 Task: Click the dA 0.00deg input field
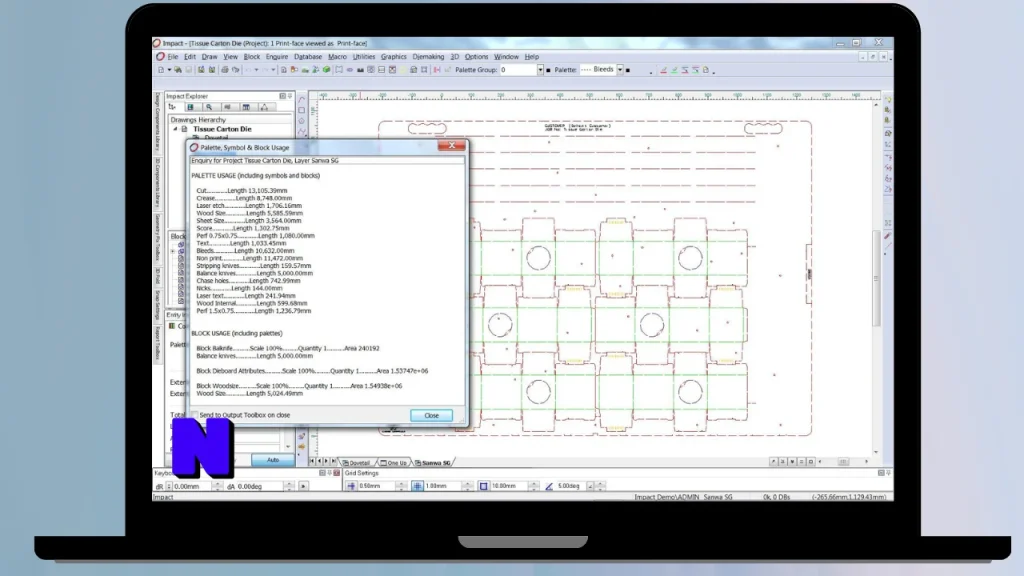(260, 486)
